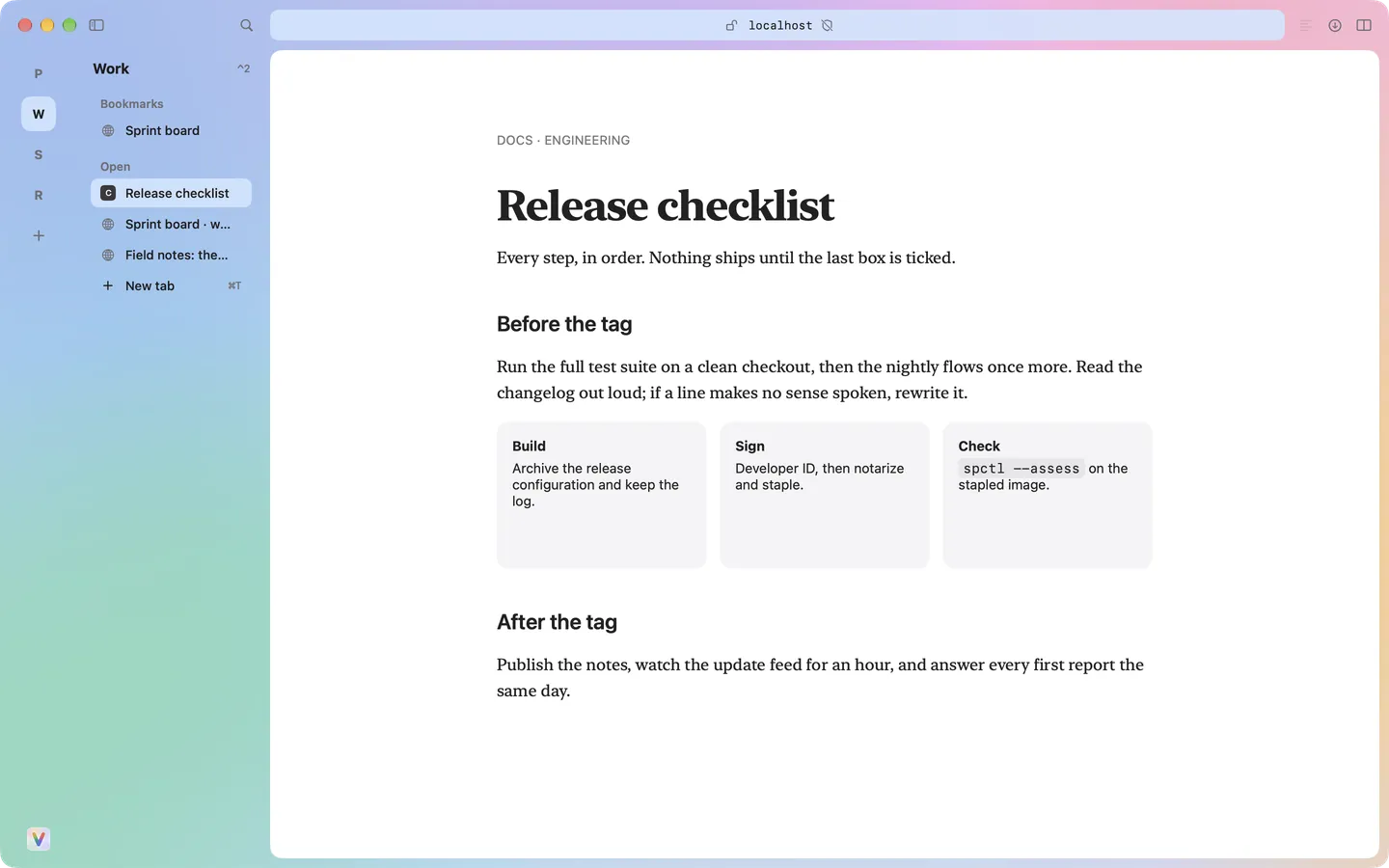Click the Build card
Viewport: 1389px width, 868px height.
tap(602, 495)
